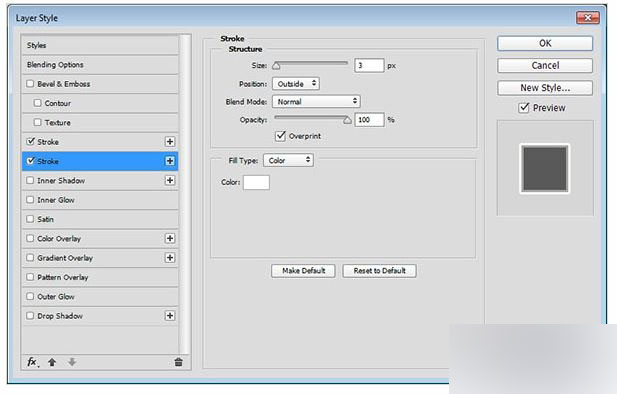Duplicate the highlighted Stroke with plus icon

pos(170,161)
